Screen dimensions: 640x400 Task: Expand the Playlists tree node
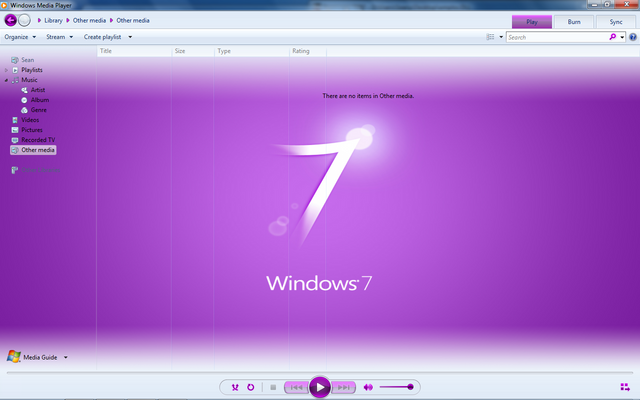(x=6, y=70)
